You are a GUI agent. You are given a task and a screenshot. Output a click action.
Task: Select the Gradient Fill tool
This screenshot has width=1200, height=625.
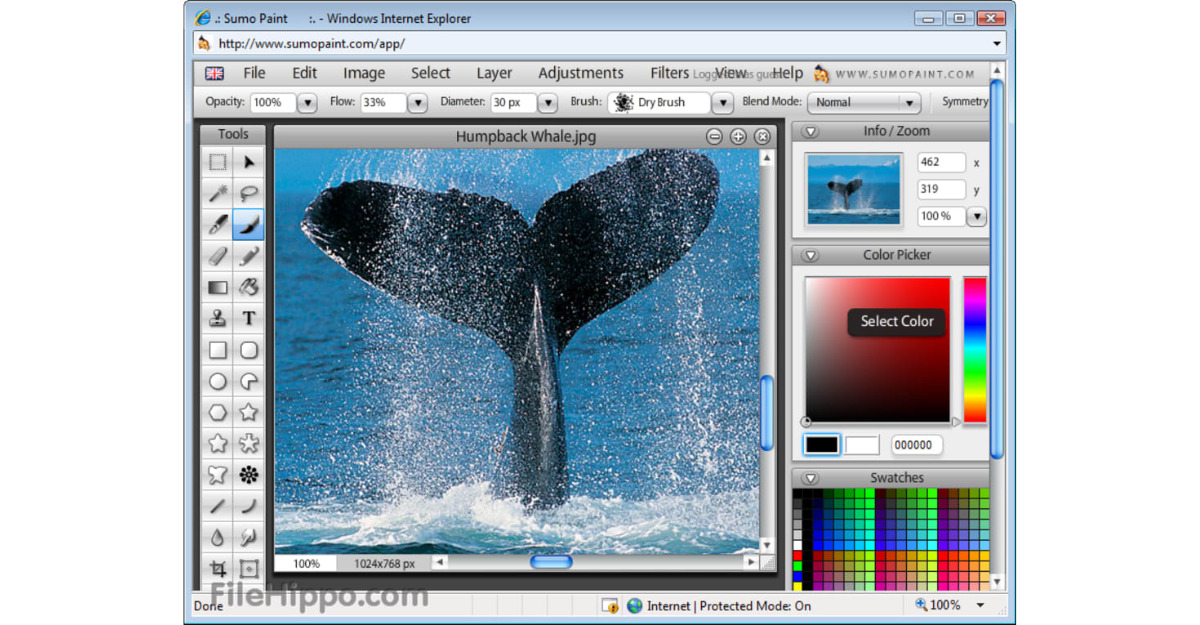217,287
